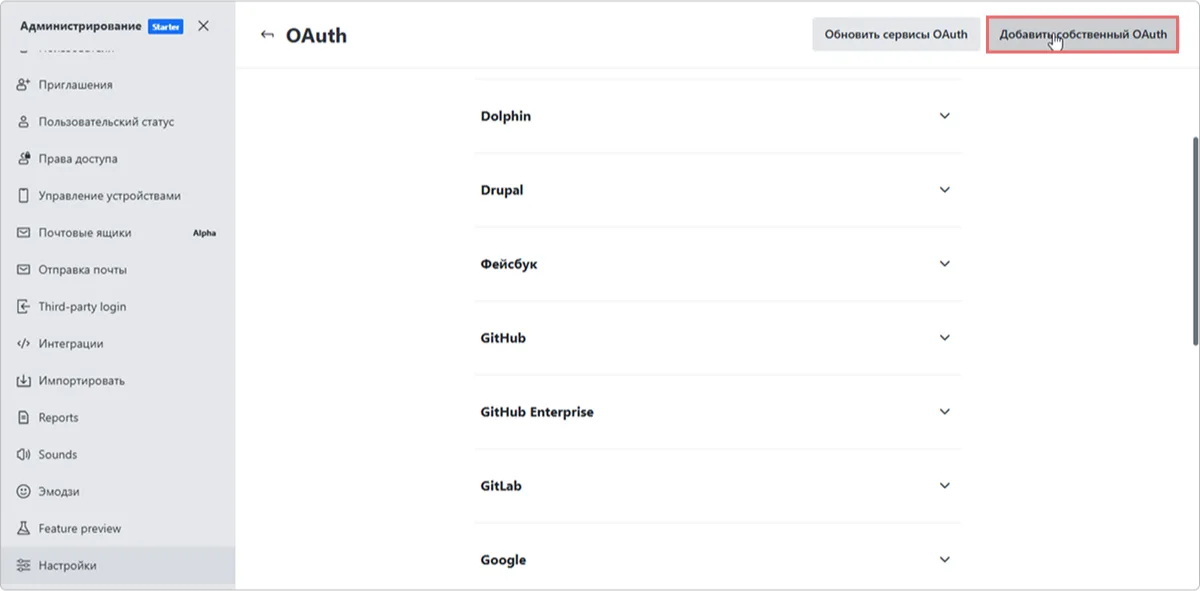
Task: Click the Почтовые ящики envelope icon
Action: 23,233
